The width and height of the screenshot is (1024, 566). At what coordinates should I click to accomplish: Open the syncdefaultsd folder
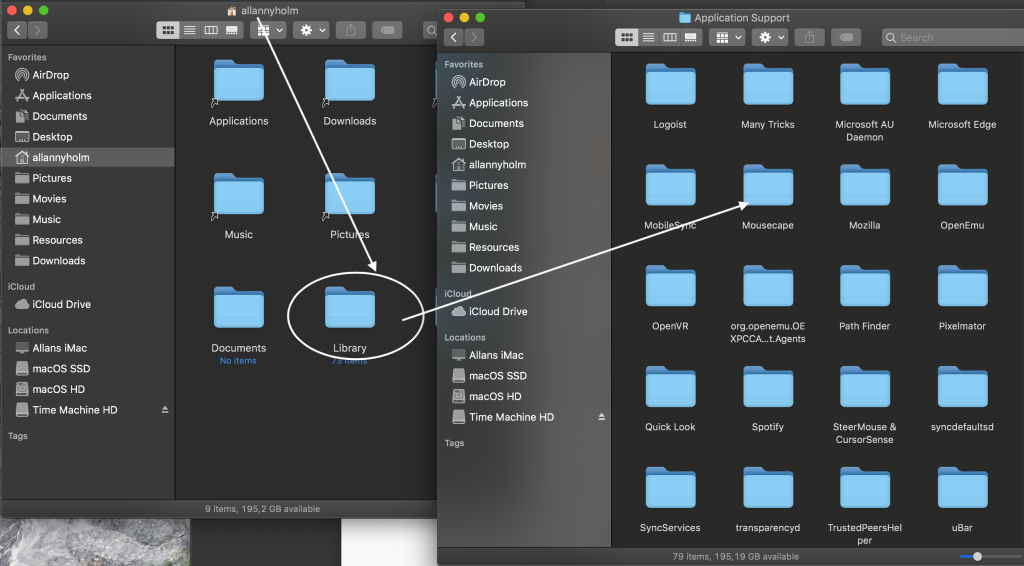pyautogui.click(x=963, y=387)
